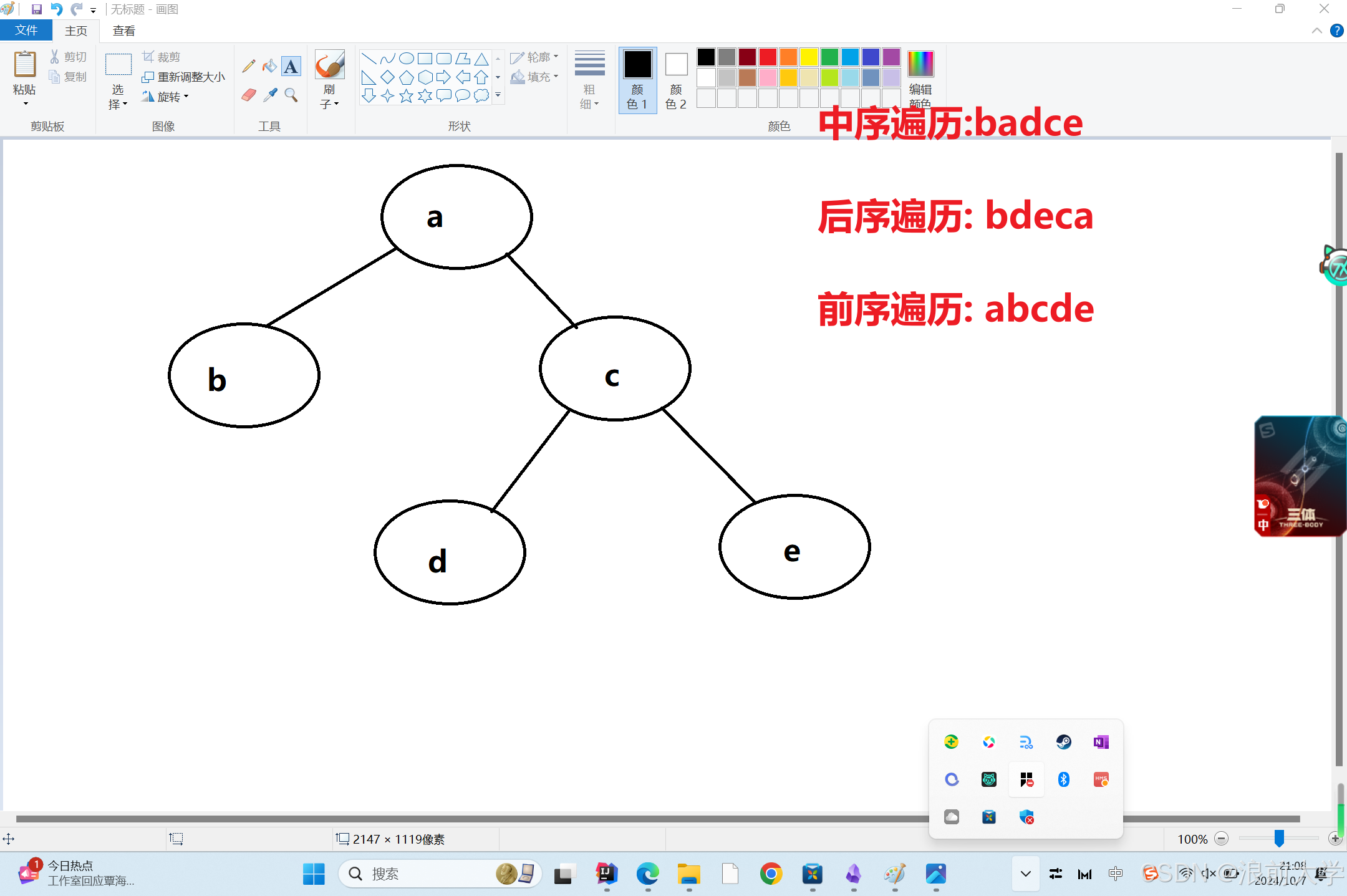Click the 裁剪 button

(x=162, y=56)
